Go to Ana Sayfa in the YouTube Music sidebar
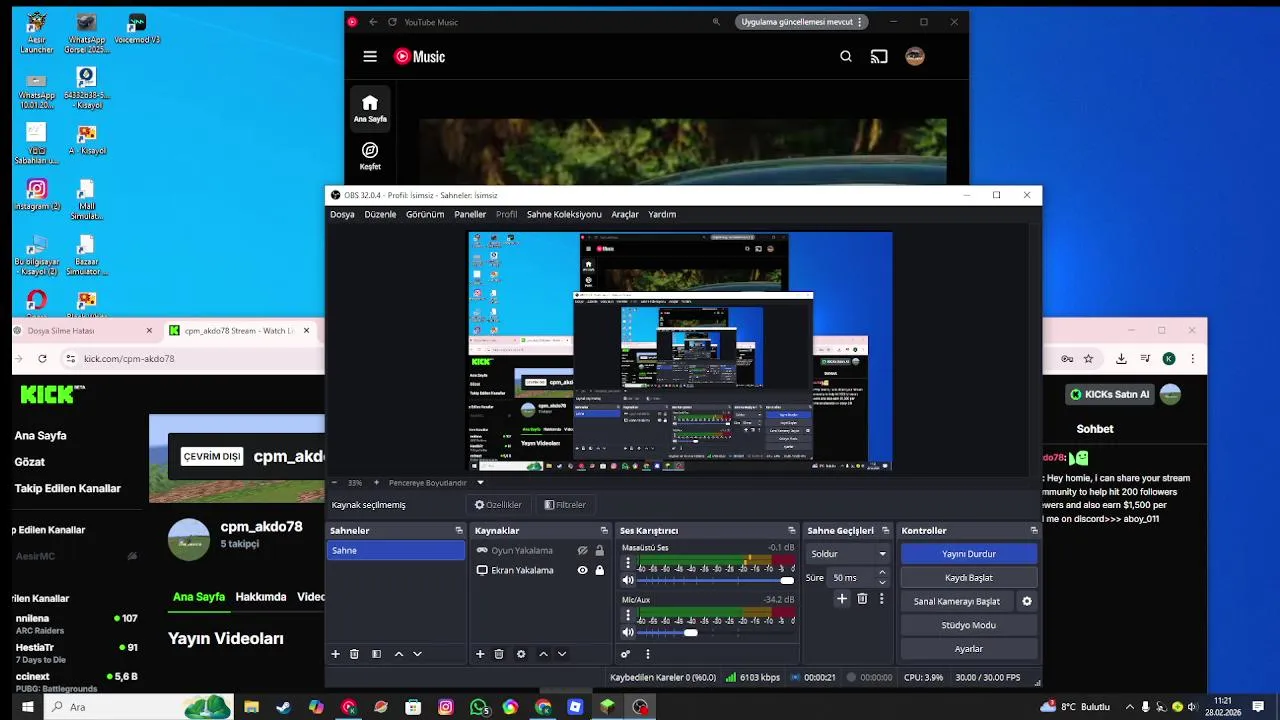 [370, 109]
